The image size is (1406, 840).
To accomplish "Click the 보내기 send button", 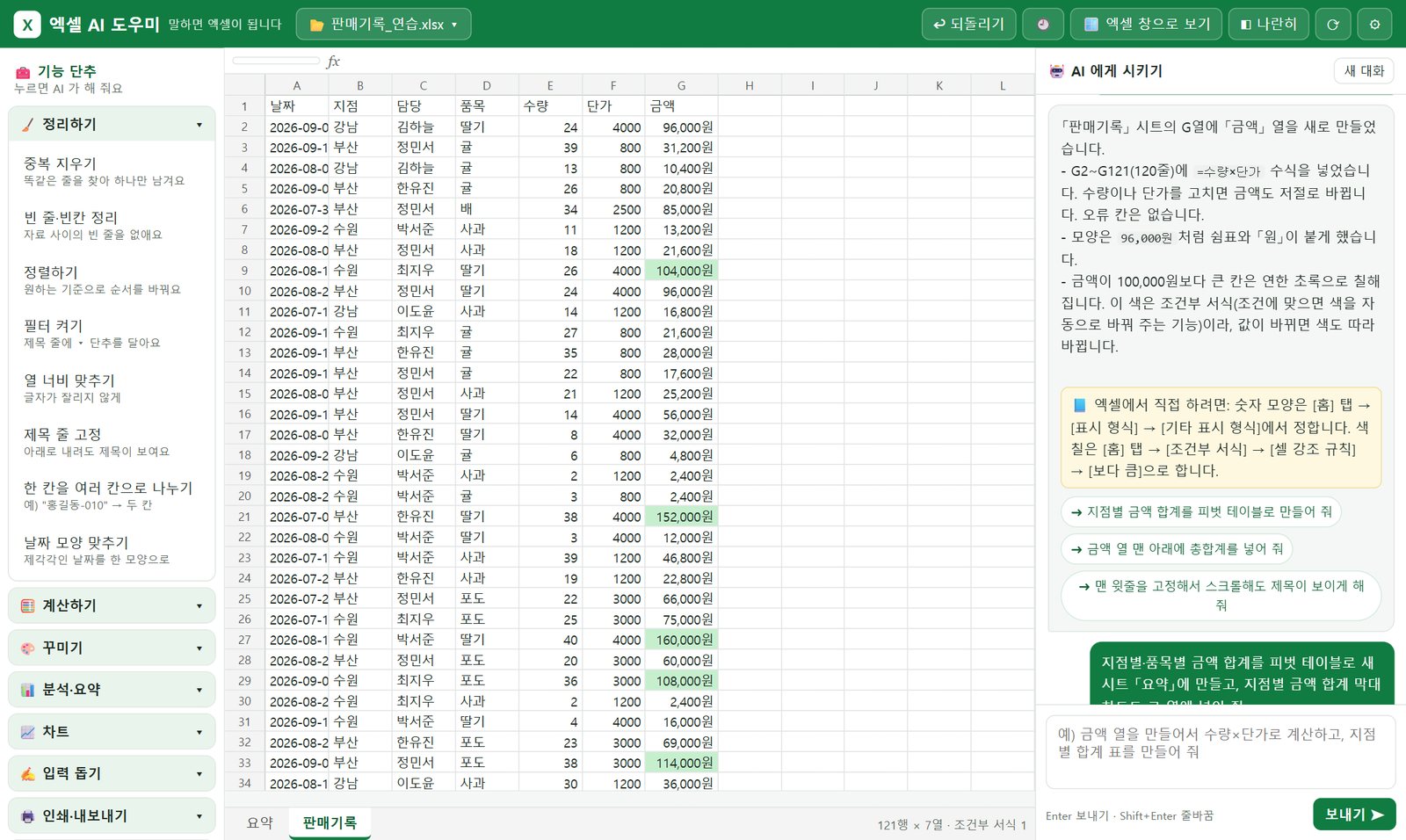I will [x=1354, y=815].
